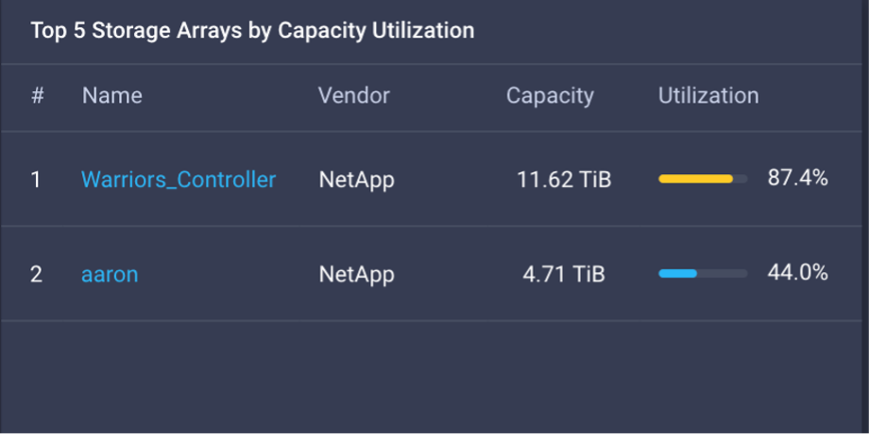The image size is (872, 435).
Task: Click the Top 5 Storage Arrays widget title
Action: pos(252,31)
